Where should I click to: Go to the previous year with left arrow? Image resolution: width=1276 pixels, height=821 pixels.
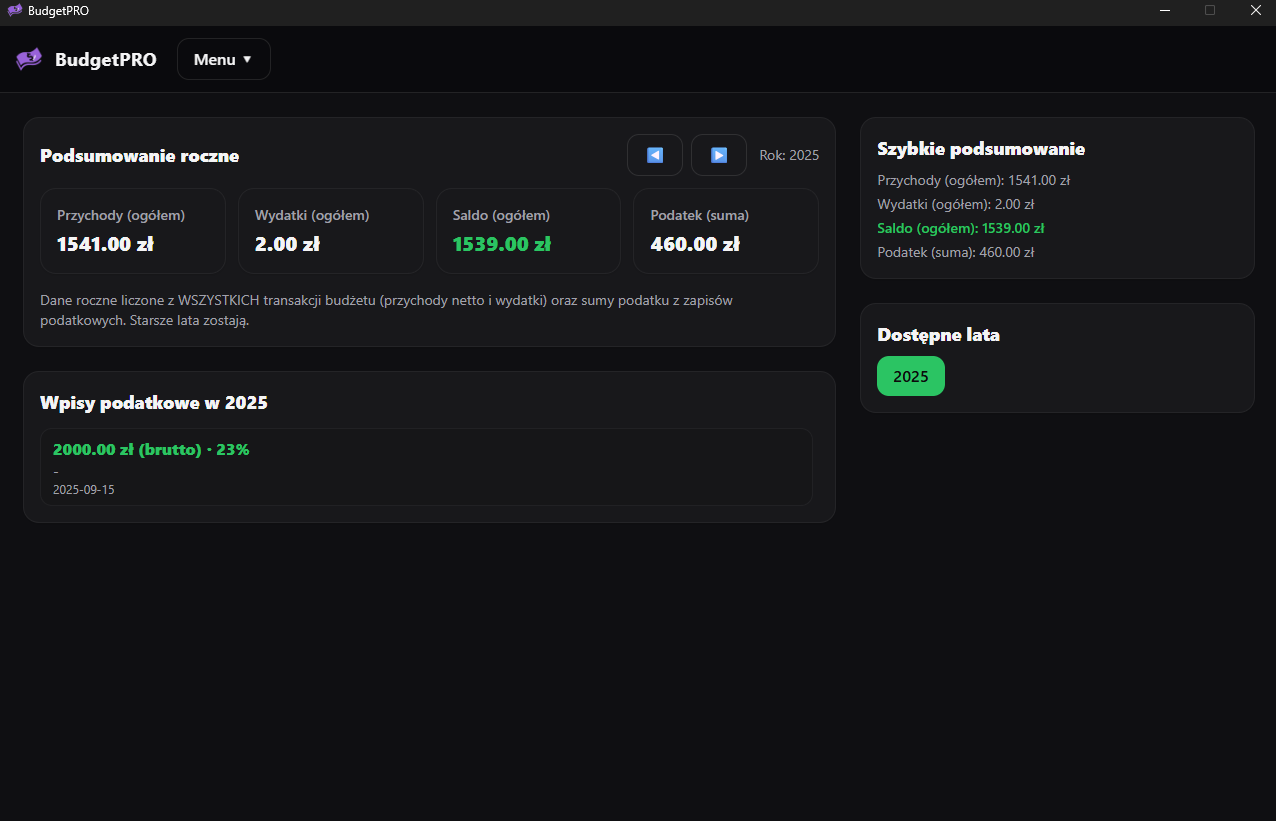click(x=655, y=155)
